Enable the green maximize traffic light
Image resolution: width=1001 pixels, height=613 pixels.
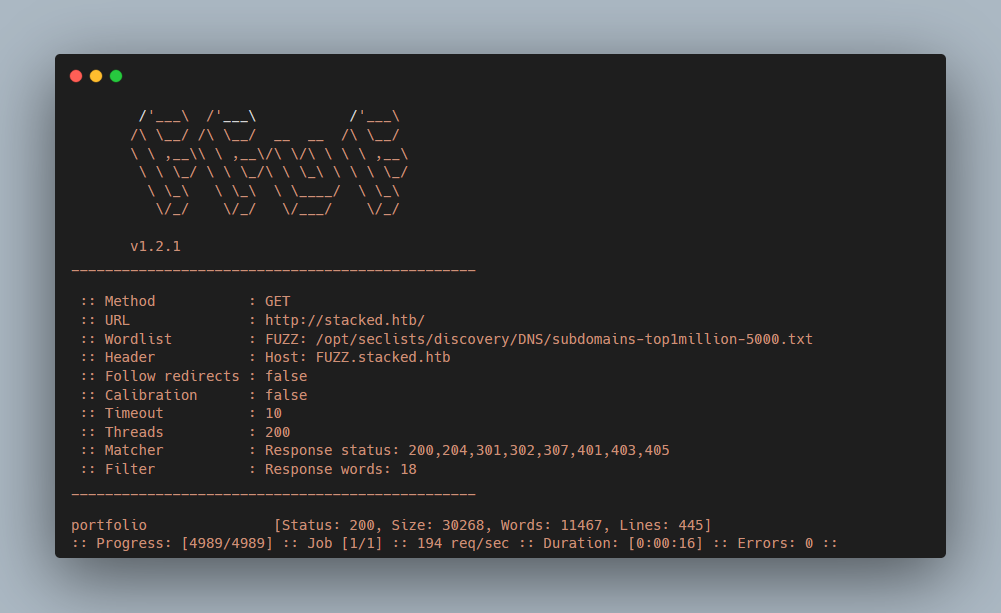[x=115, y=75]
